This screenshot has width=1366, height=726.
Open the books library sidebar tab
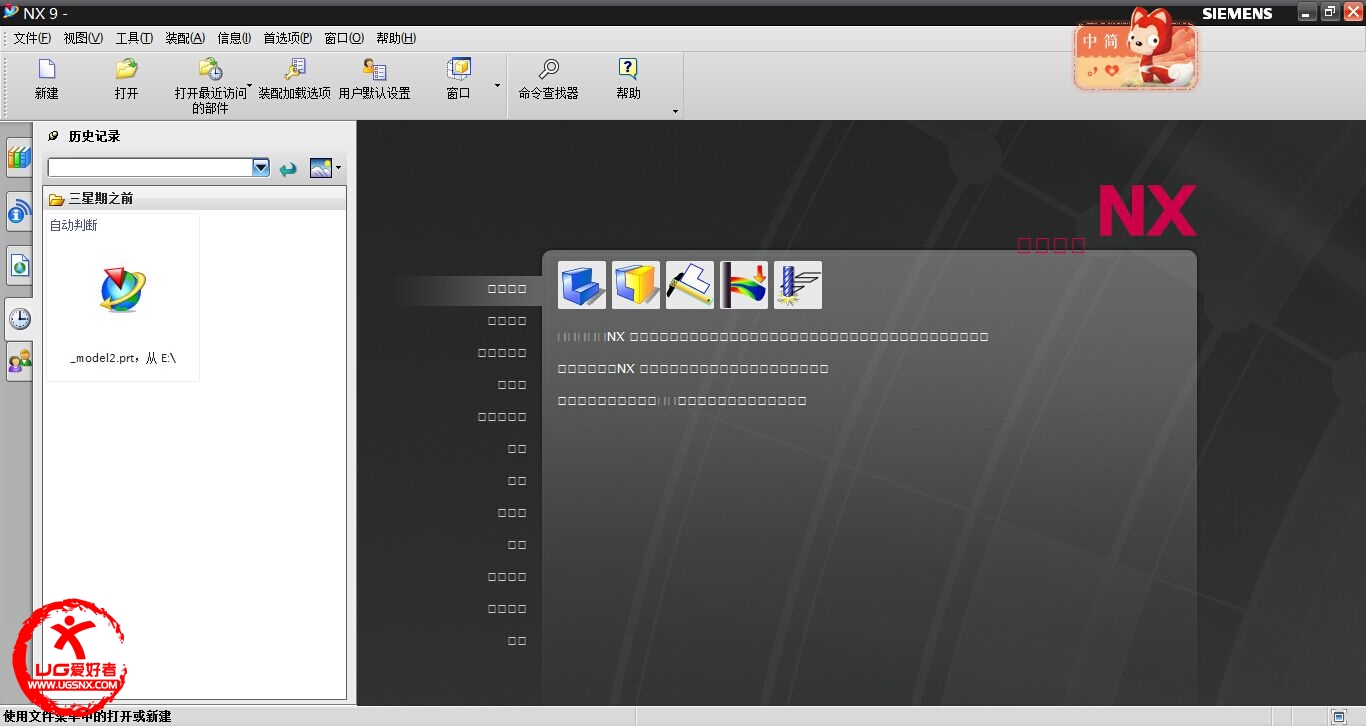(x=19, y=158)
